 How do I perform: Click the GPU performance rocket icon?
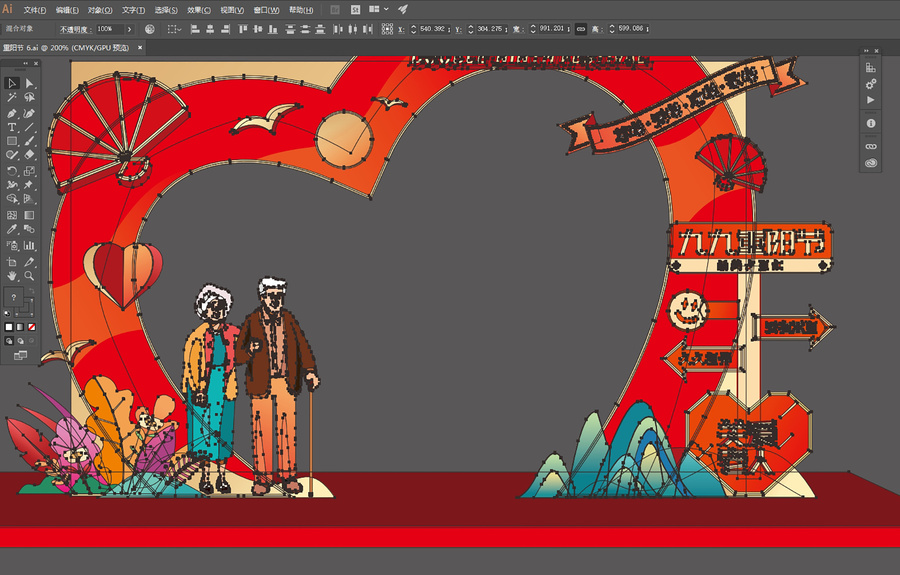403,9
